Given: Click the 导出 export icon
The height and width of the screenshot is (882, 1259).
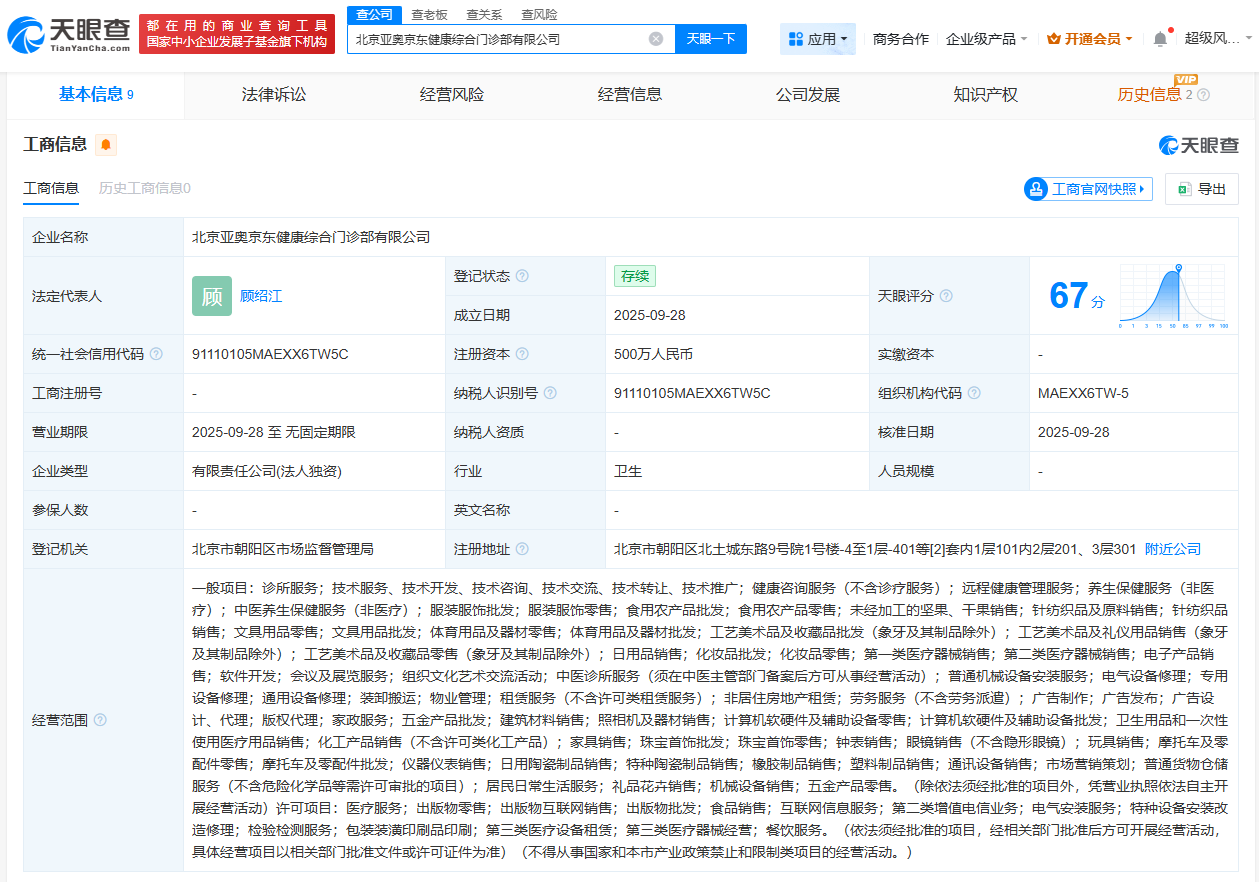Looking at the screenshot, I should point(1185,189).
